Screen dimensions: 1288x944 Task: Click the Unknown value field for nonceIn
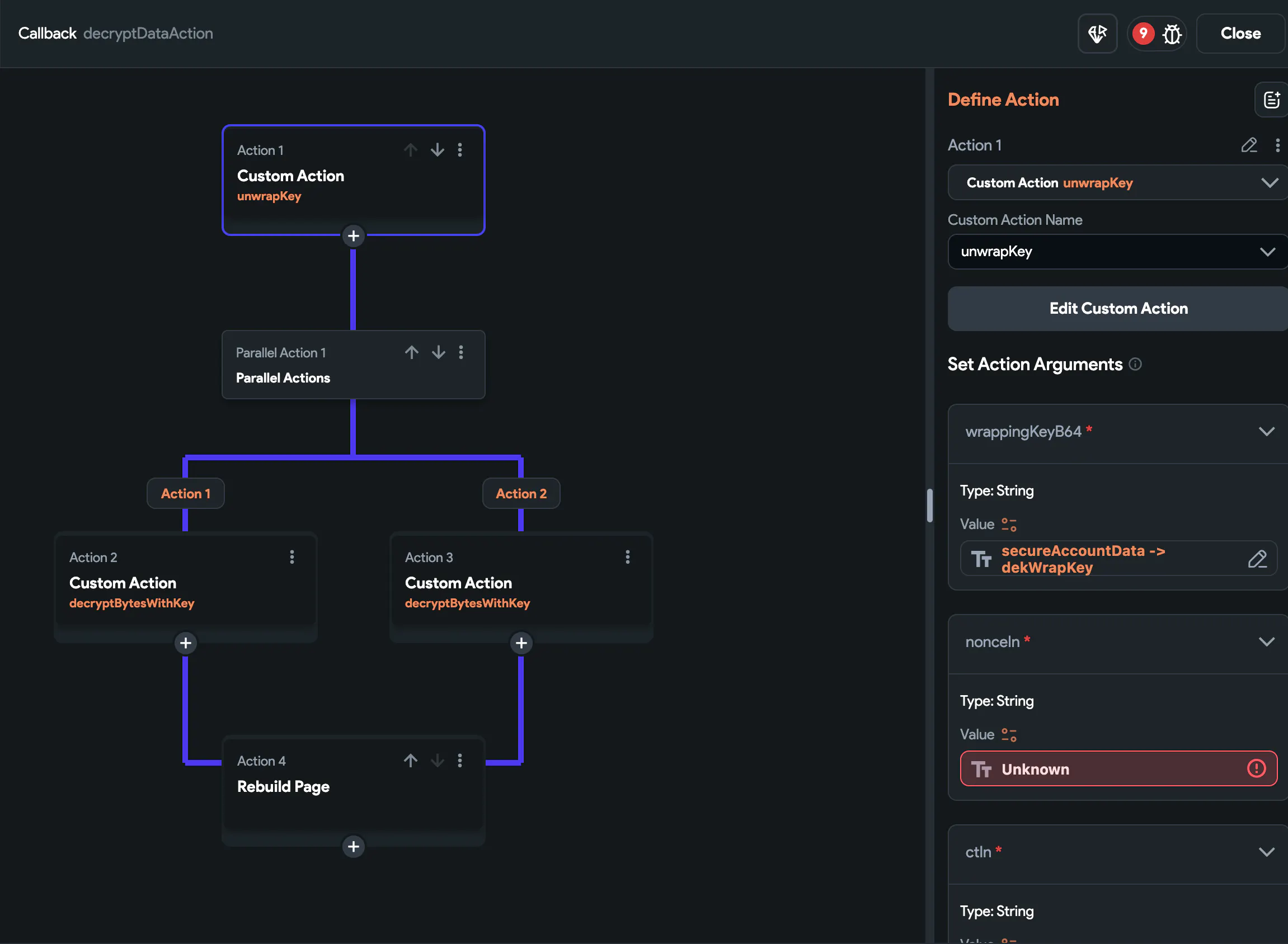pos(1118,769)
